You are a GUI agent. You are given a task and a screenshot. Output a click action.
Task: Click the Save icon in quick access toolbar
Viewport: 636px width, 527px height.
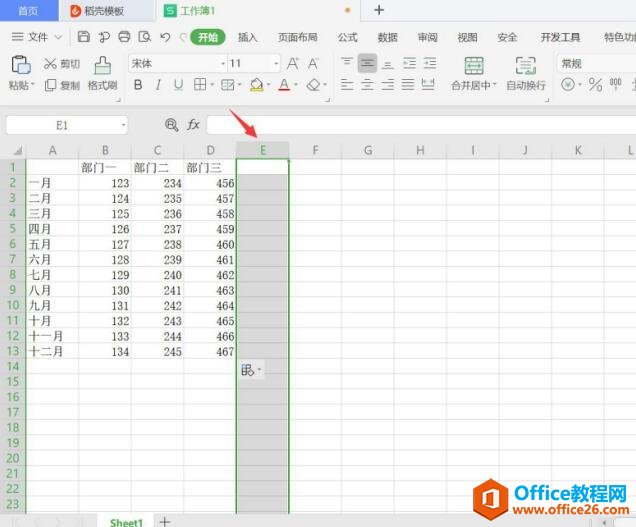[84, 37]
